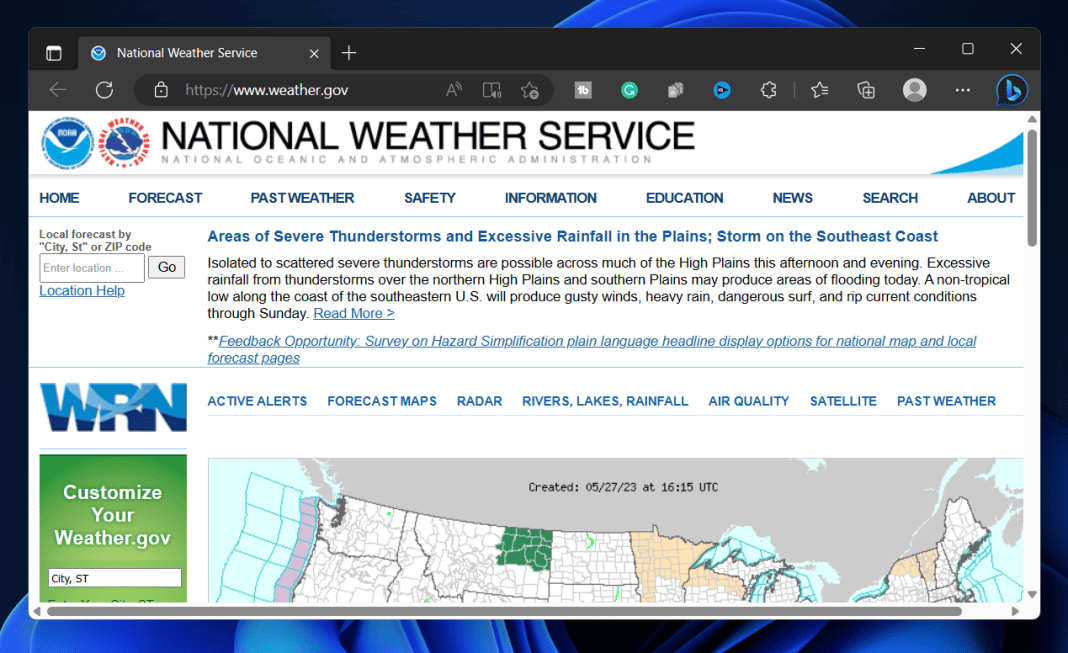Image resolution: width=1068 pixels, height=653 pixels.
Task: Click the Read More link
Action: pyautogui.click(x=353, y=312)
